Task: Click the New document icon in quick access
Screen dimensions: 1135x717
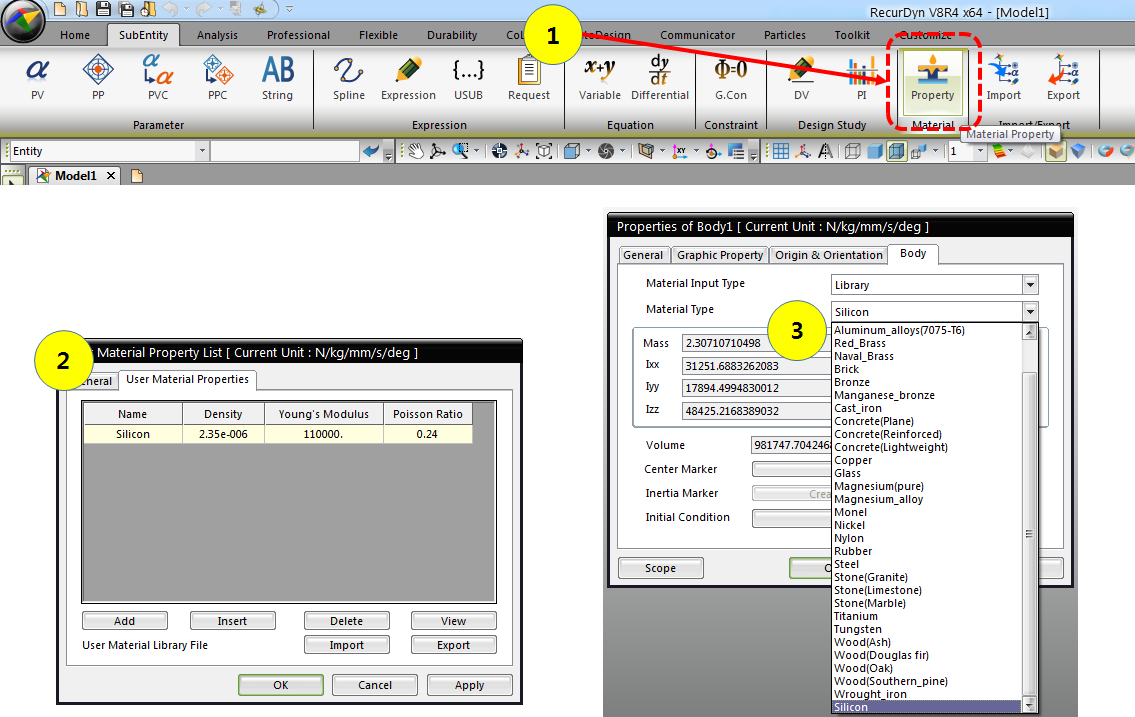Action: point(61,9)
